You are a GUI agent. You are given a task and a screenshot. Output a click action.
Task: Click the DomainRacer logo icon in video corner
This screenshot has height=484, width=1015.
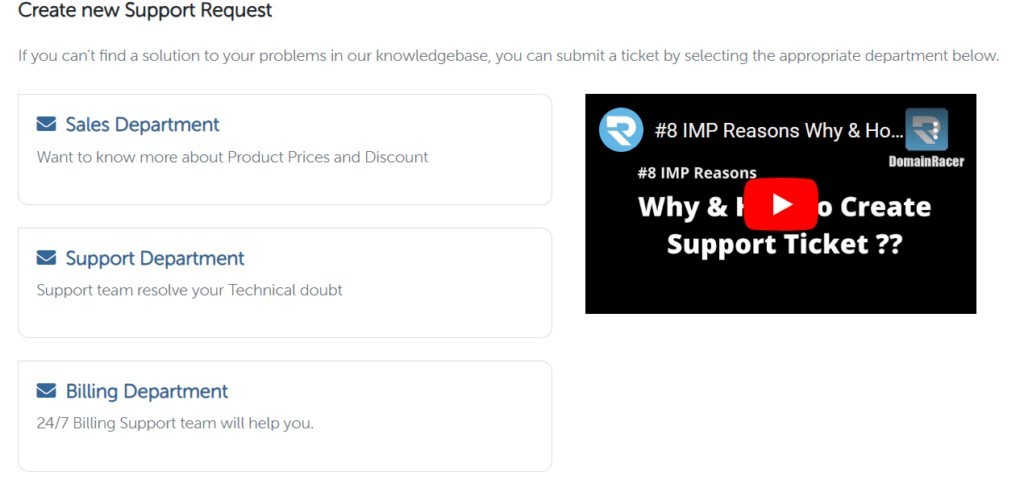coord(926,129)
